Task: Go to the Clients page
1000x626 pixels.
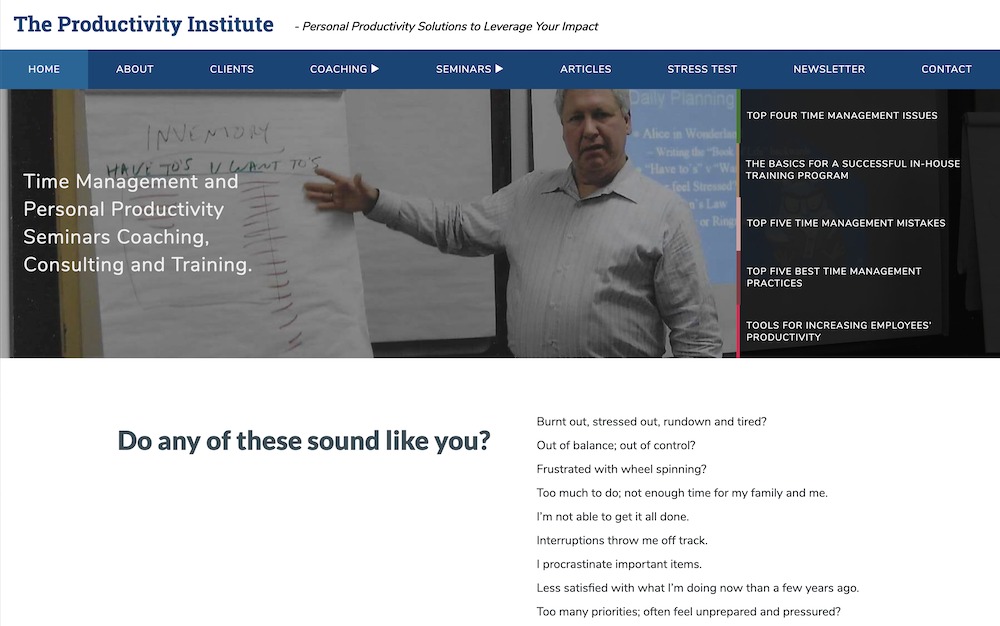Action: point(231,69)
